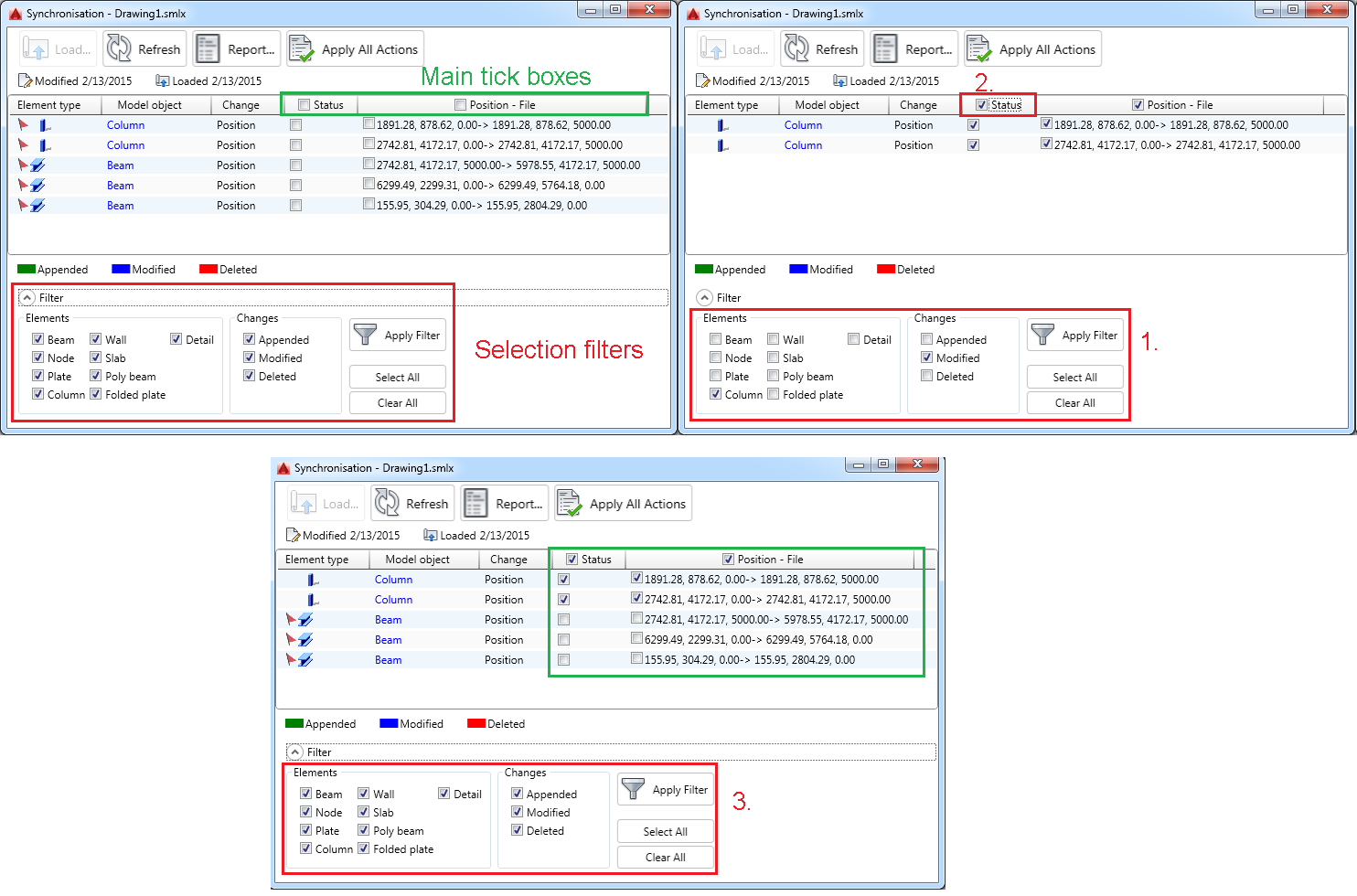Click the Modified file icon in top-right window

(x=702, y=81)
